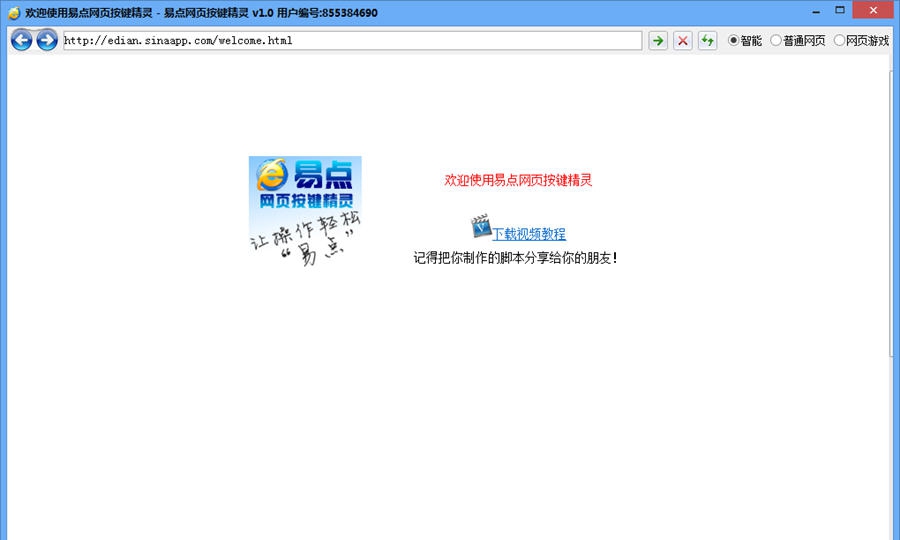Click the blue forward navigation arrow

(47, 40)
